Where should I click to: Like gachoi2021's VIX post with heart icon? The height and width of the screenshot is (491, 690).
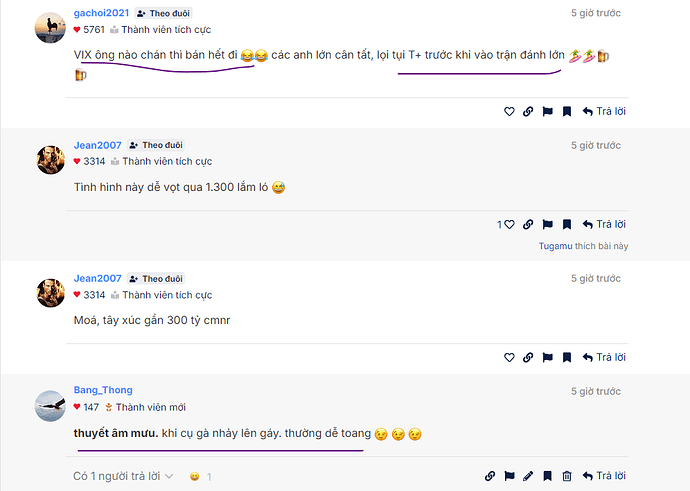pyautogui.click(x=509, y=112)
